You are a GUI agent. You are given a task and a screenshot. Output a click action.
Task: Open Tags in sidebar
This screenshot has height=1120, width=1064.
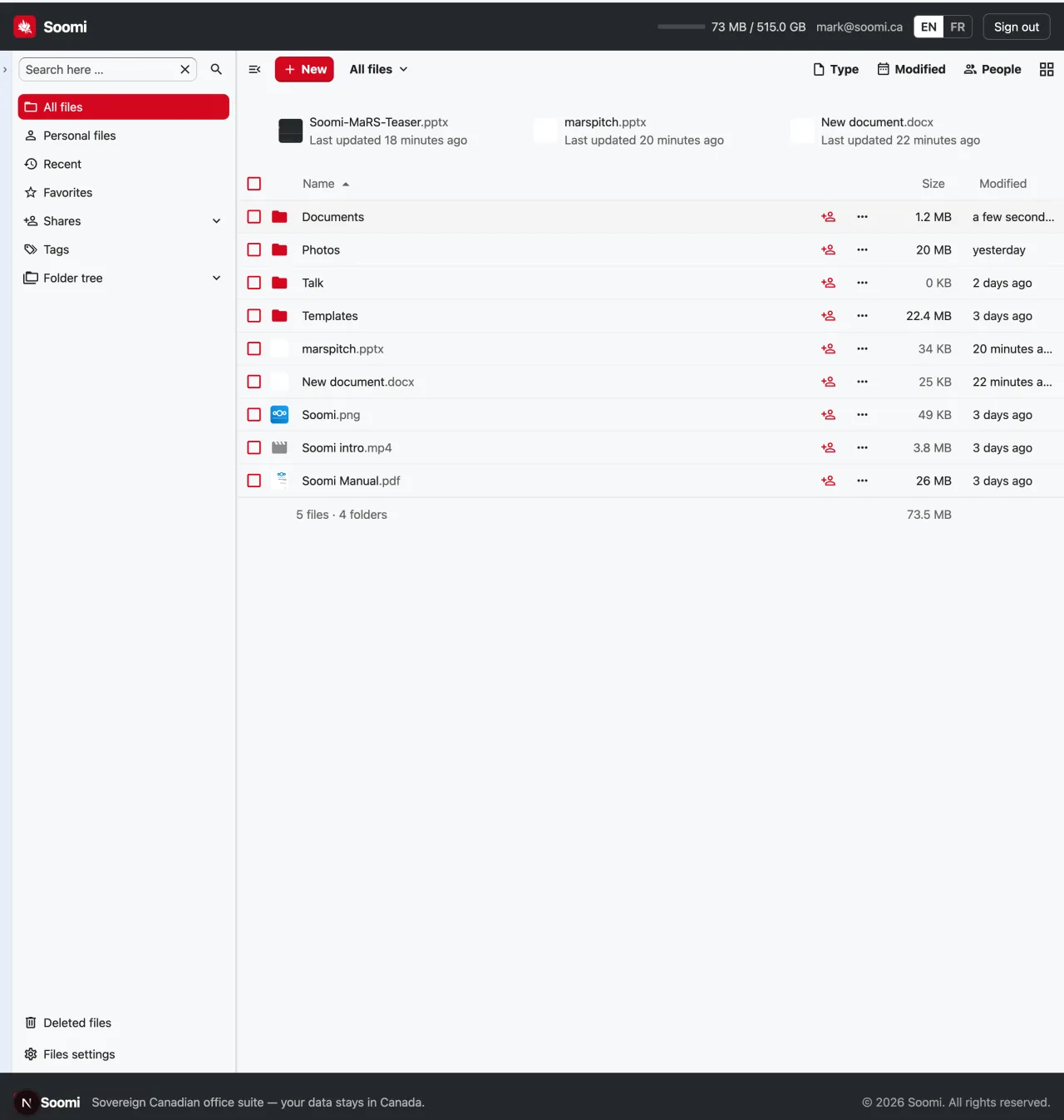[x=124, y=249]
